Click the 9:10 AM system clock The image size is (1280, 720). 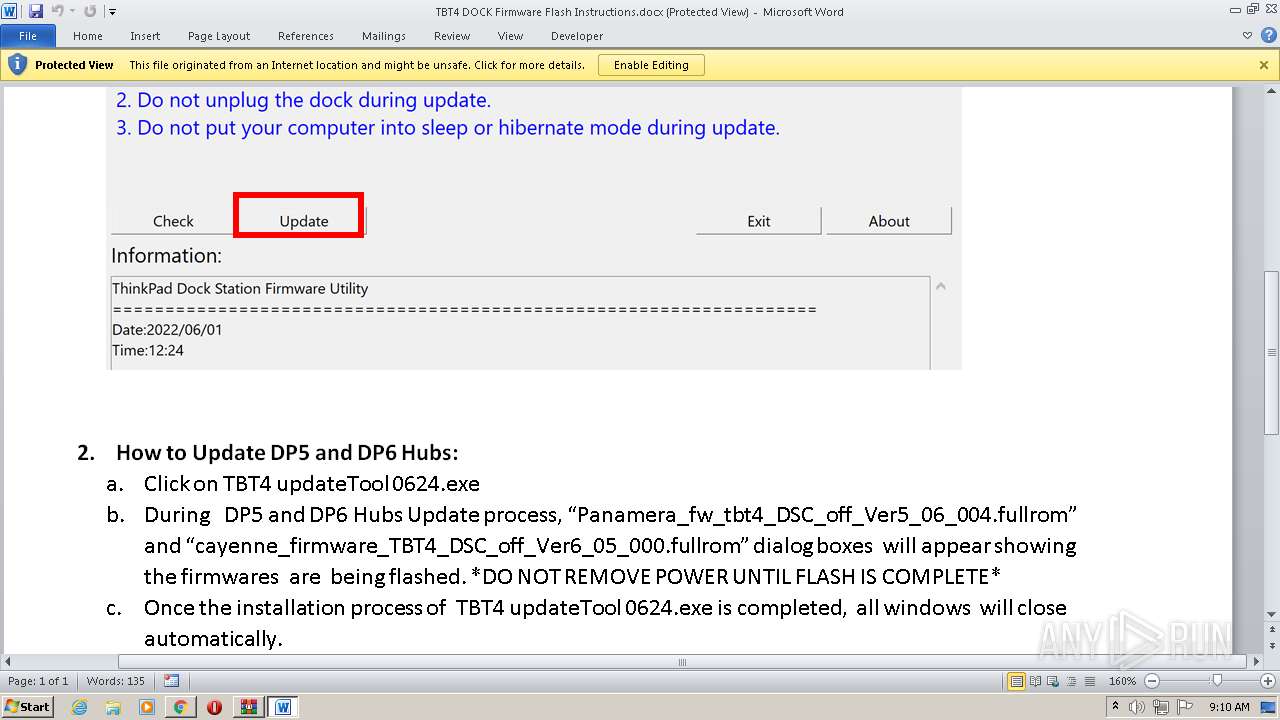pos(1229,707)
